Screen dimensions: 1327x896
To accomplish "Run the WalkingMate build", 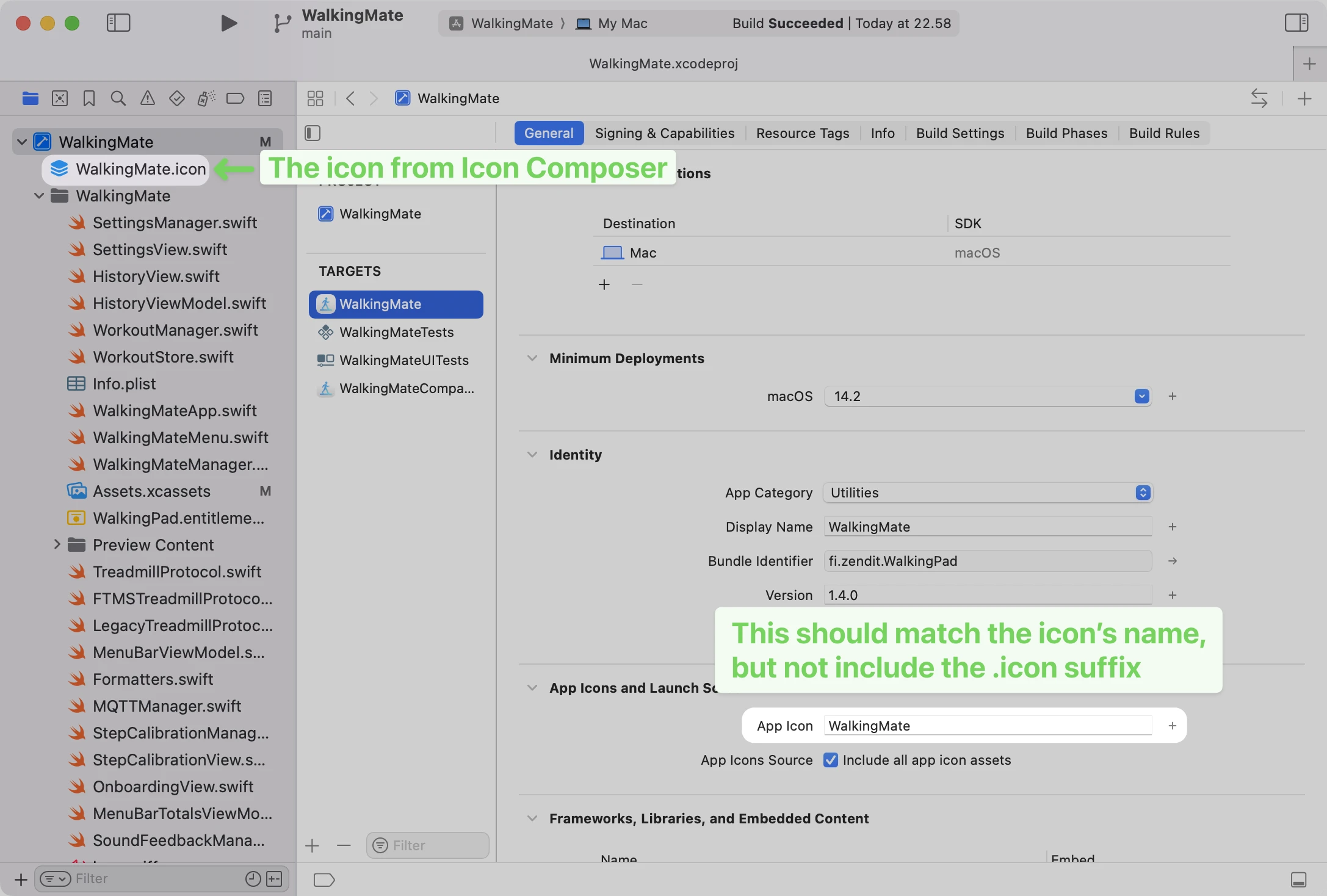I will [228, 23].
